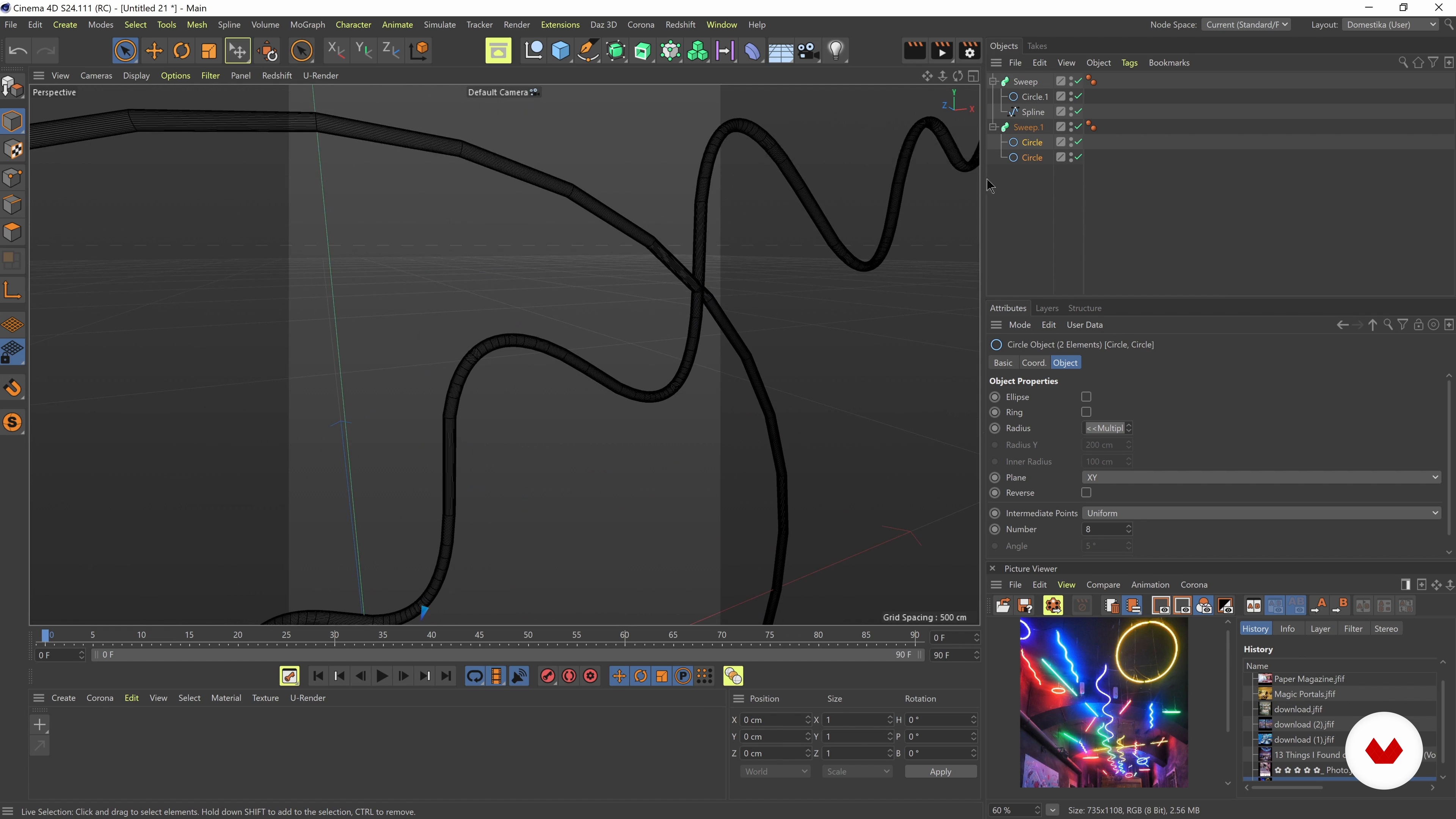Toggle Spline object enable checkmark

coord(1079,112)
